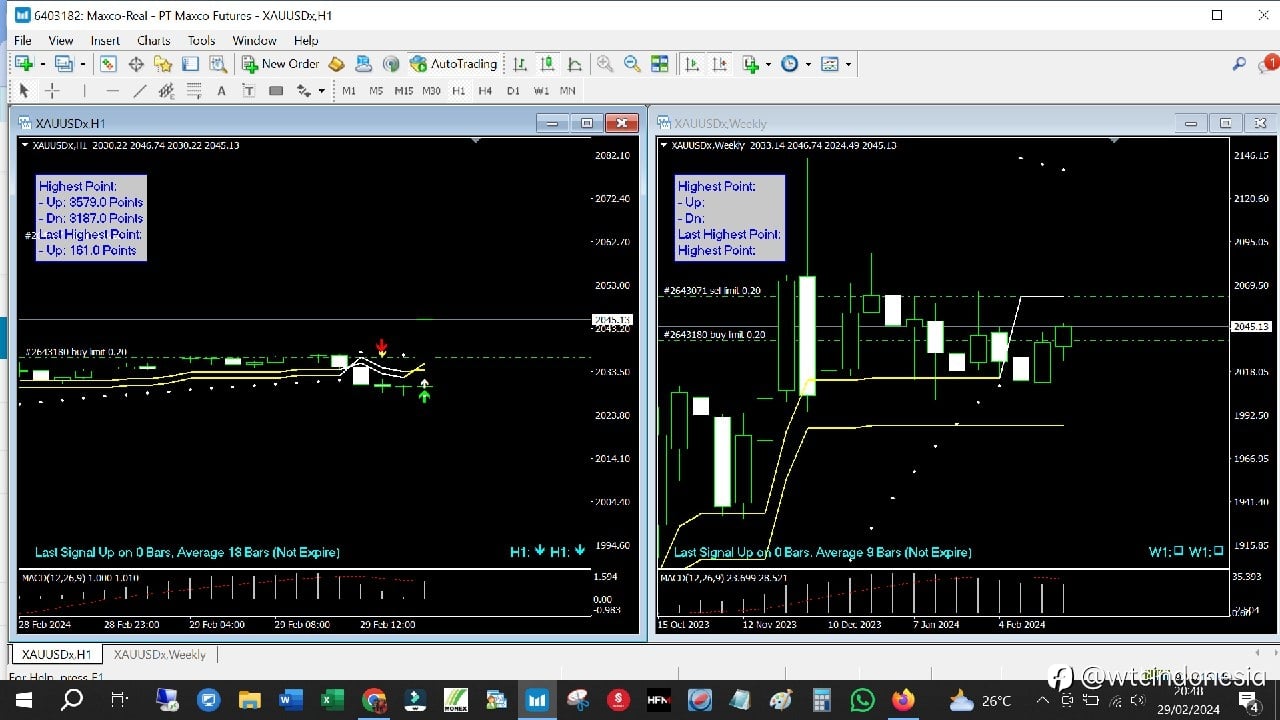Image resolution: width=1280 pixels, height=720 pixels.
Task: Select the Text Label tool
Action: pos(248,91)
